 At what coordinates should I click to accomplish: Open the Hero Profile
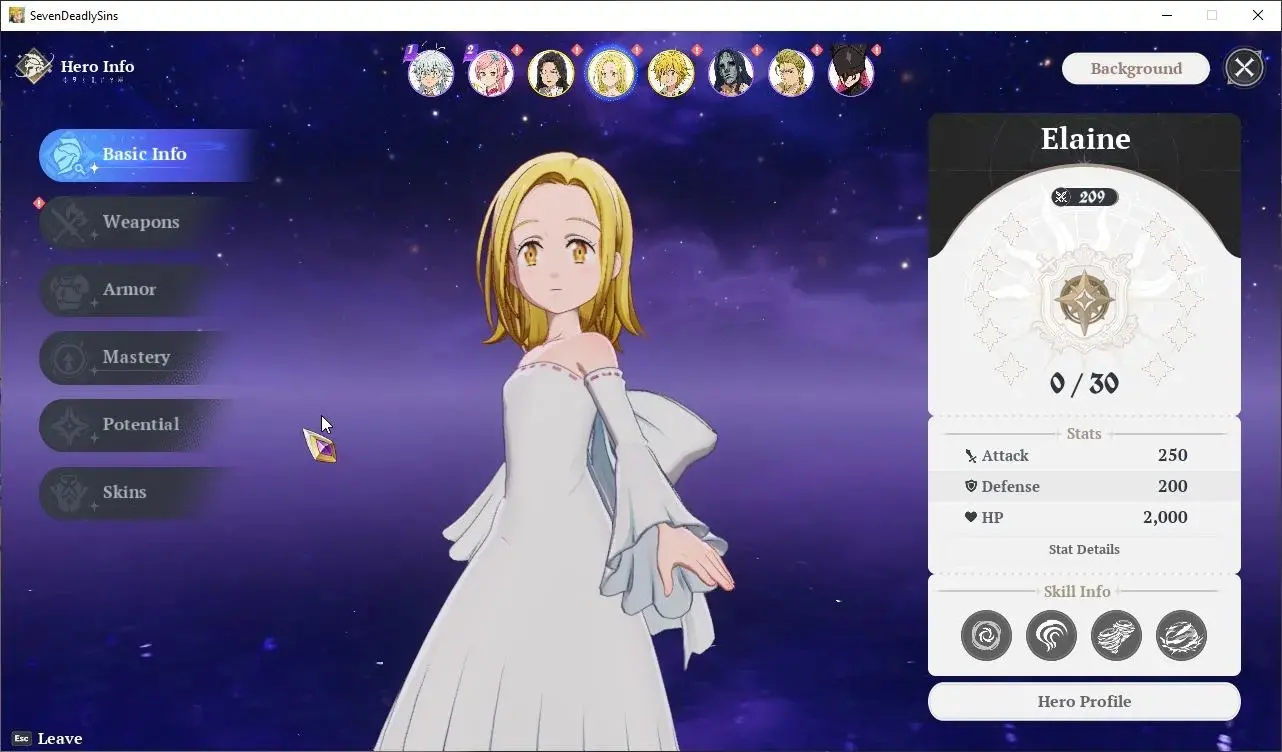pyautogui.click(x=1084, y=701)
